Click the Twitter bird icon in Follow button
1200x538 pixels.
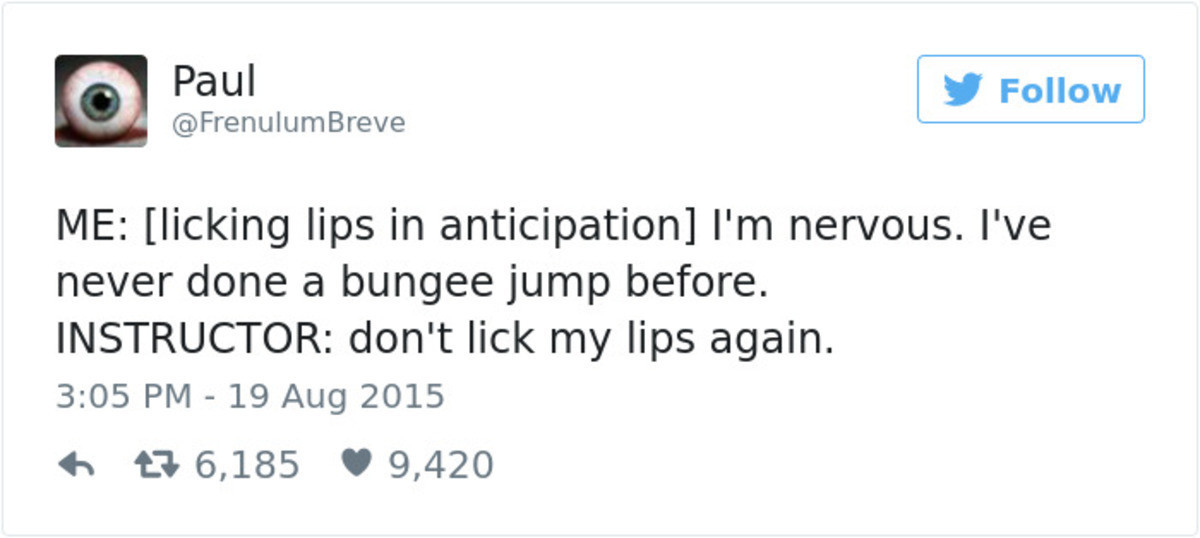(963, 90)
